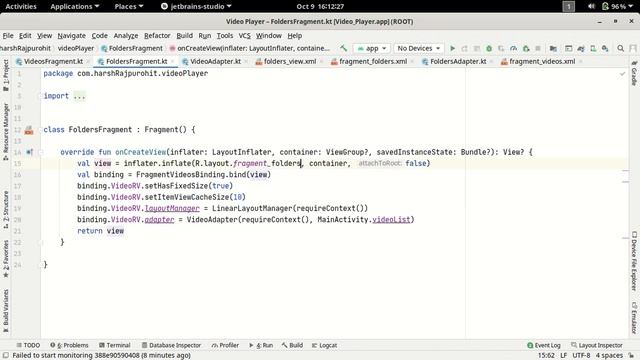The width and height of the screenshot is (640, 360).
Task: Click the Apply Changes and Restart Activity icon
Action: [x=464, y=48]
